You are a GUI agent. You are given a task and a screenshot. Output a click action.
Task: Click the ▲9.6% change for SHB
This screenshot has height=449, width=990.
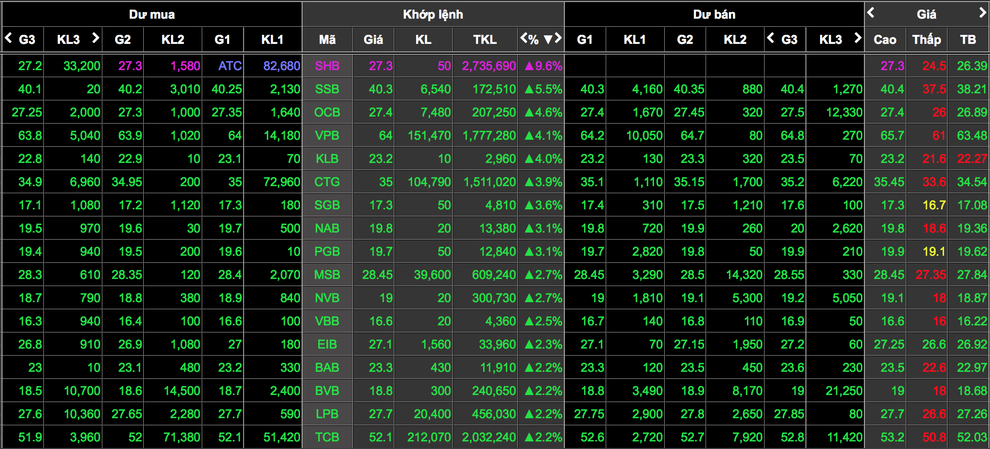pyautogui.click(x=543, y=66)
